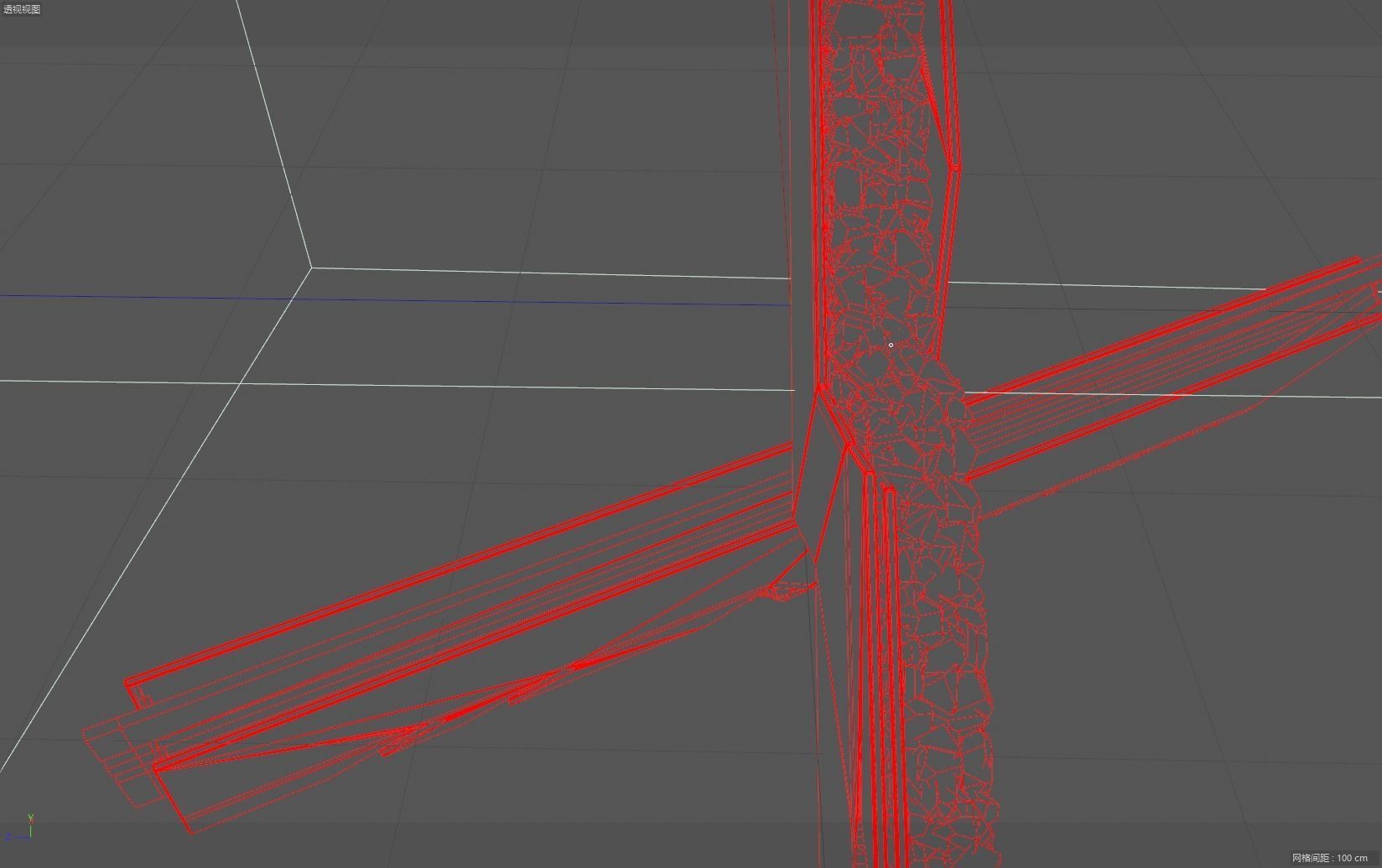Click the small white circle marker on the mesh

pos(891,345)
